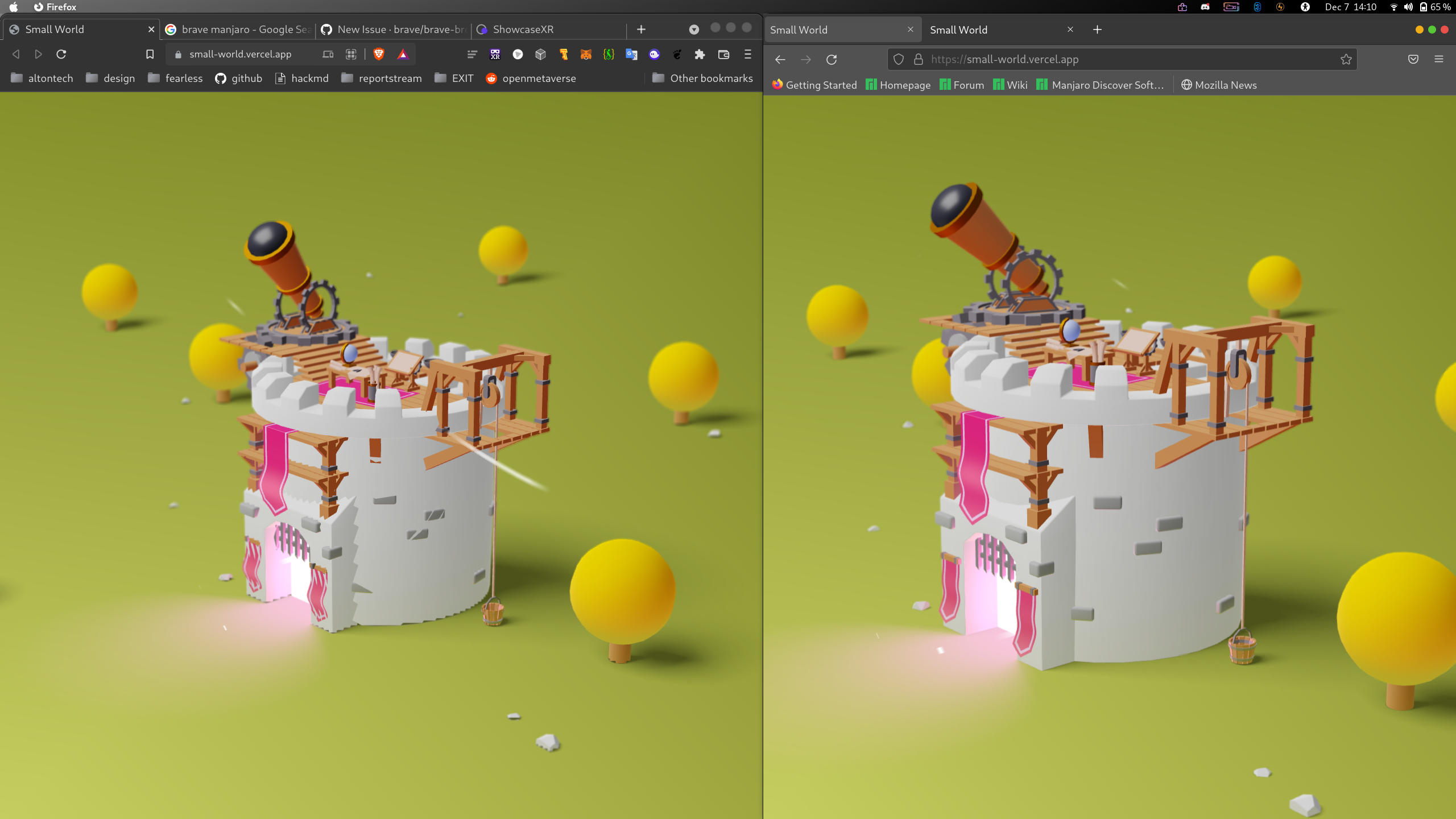
Task: Reload the page in Firefox
Action: pyautogui.click(x=832, y=59)
